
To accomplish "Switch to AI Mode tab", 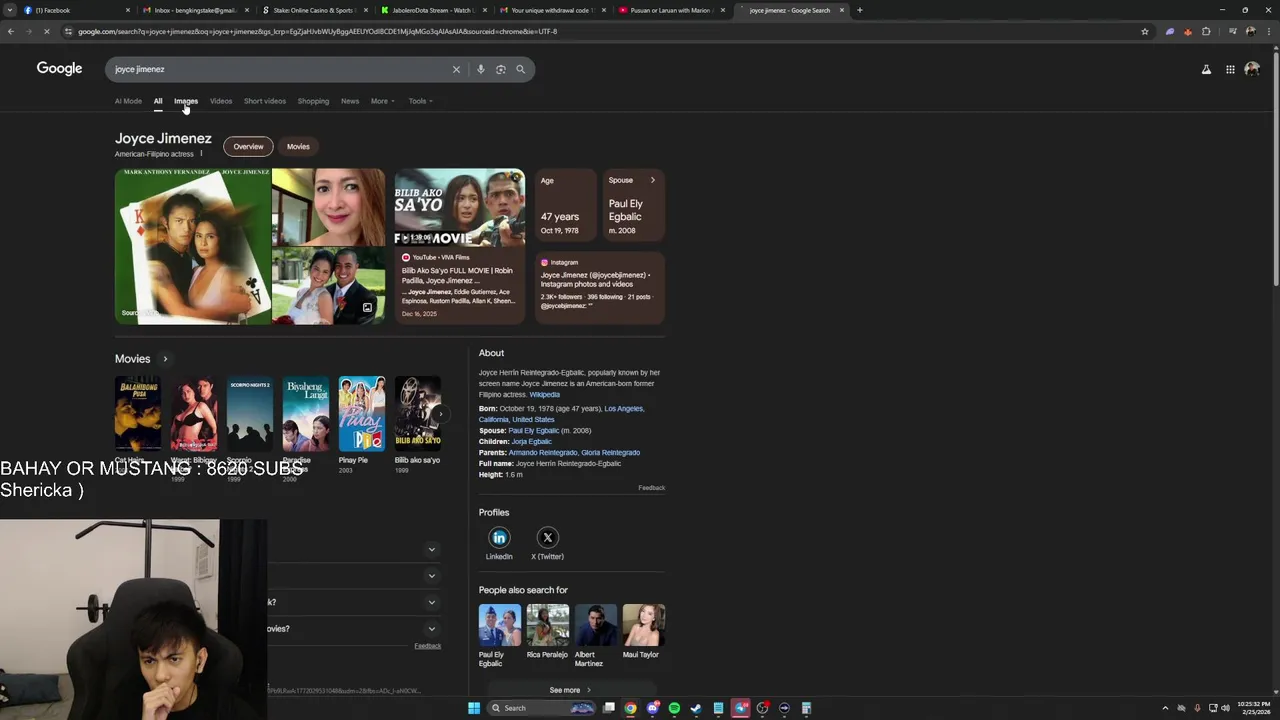I will coord(128,101).
